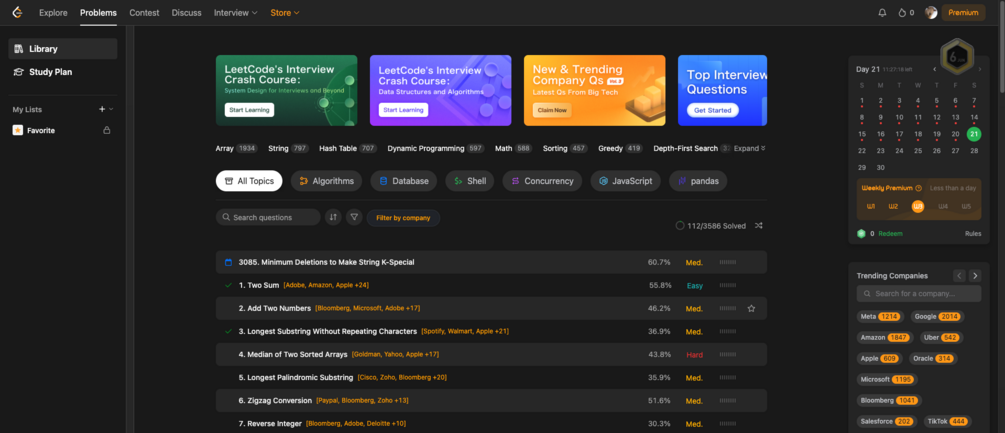
Task: Select the JavaScript topic filter
Action: pyautogui.click(x=626, y=181)
